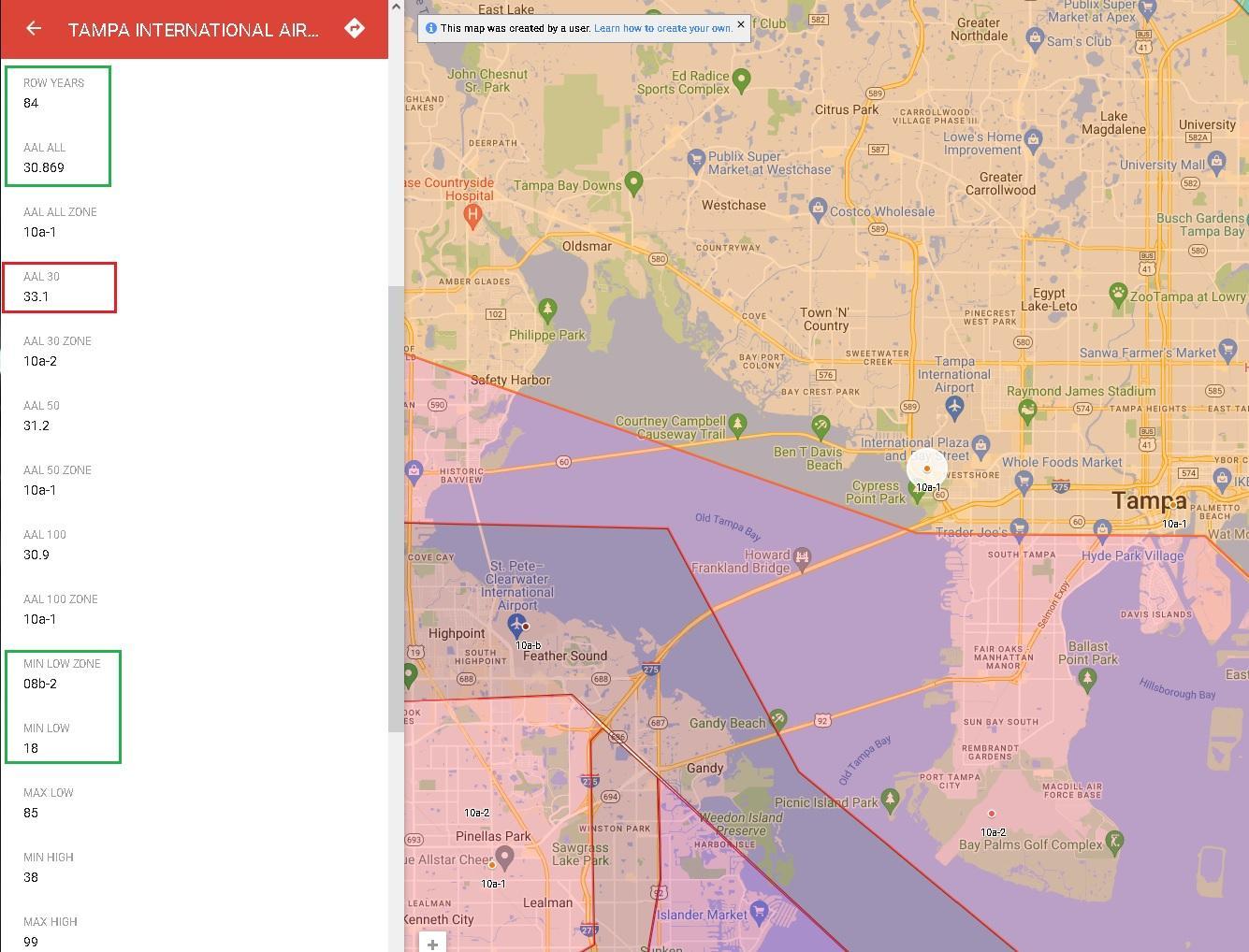Click ZooTampa at Lowry paw icon
This screenshot has width=1249, height=952.
pos(1118,293)
